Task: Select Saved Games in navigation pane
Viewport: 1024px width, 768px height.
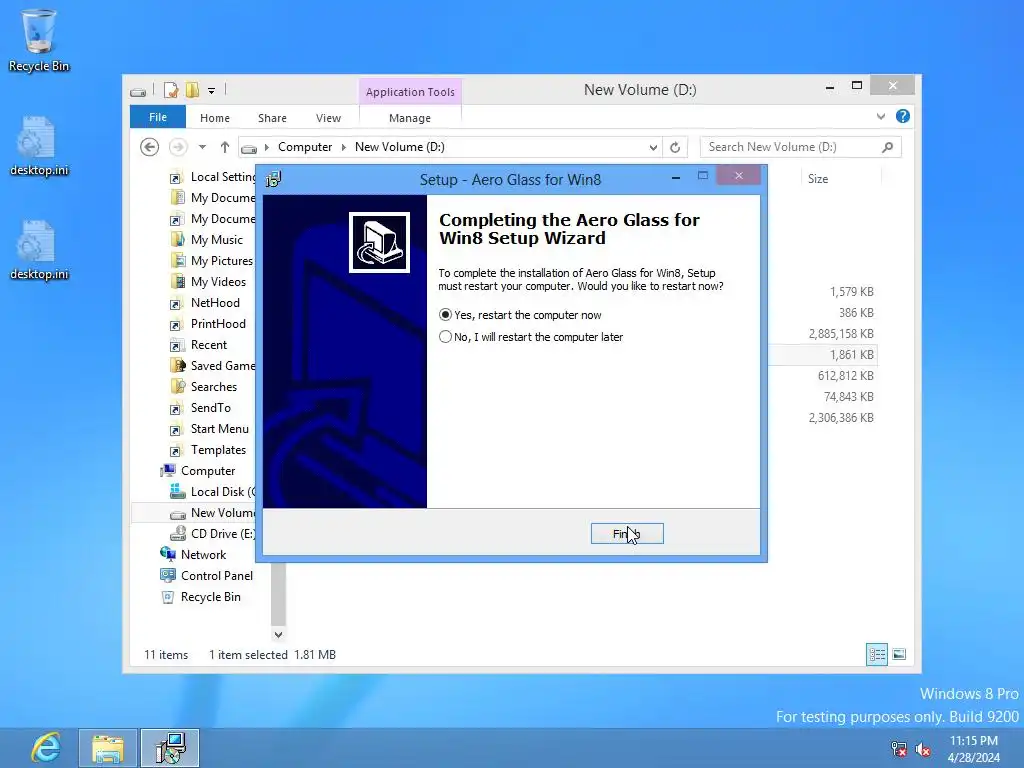Action: pos(213,366)
